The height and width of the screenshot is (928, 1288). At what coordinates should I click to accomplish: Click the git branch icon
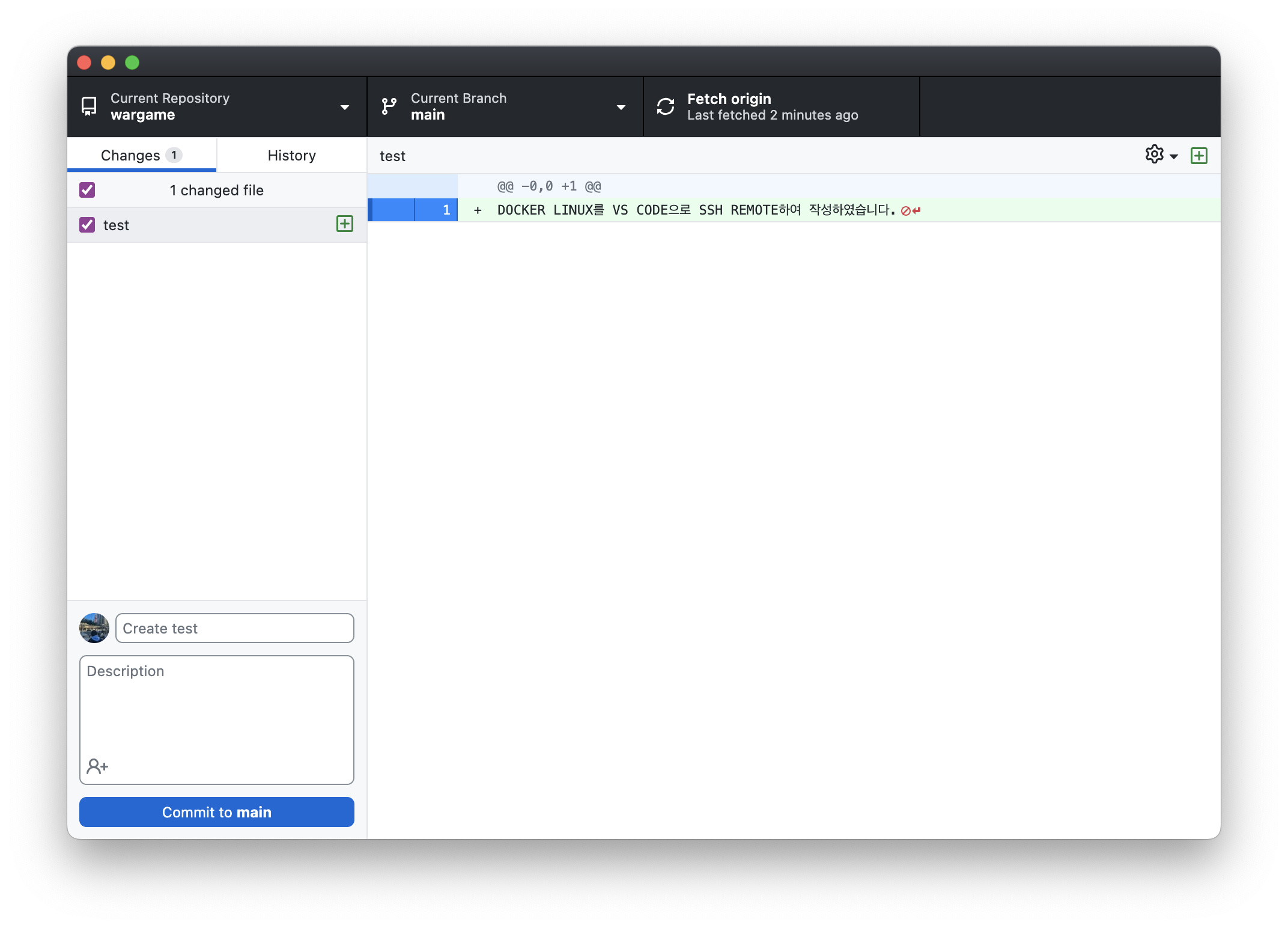click(x=389, y=106)
